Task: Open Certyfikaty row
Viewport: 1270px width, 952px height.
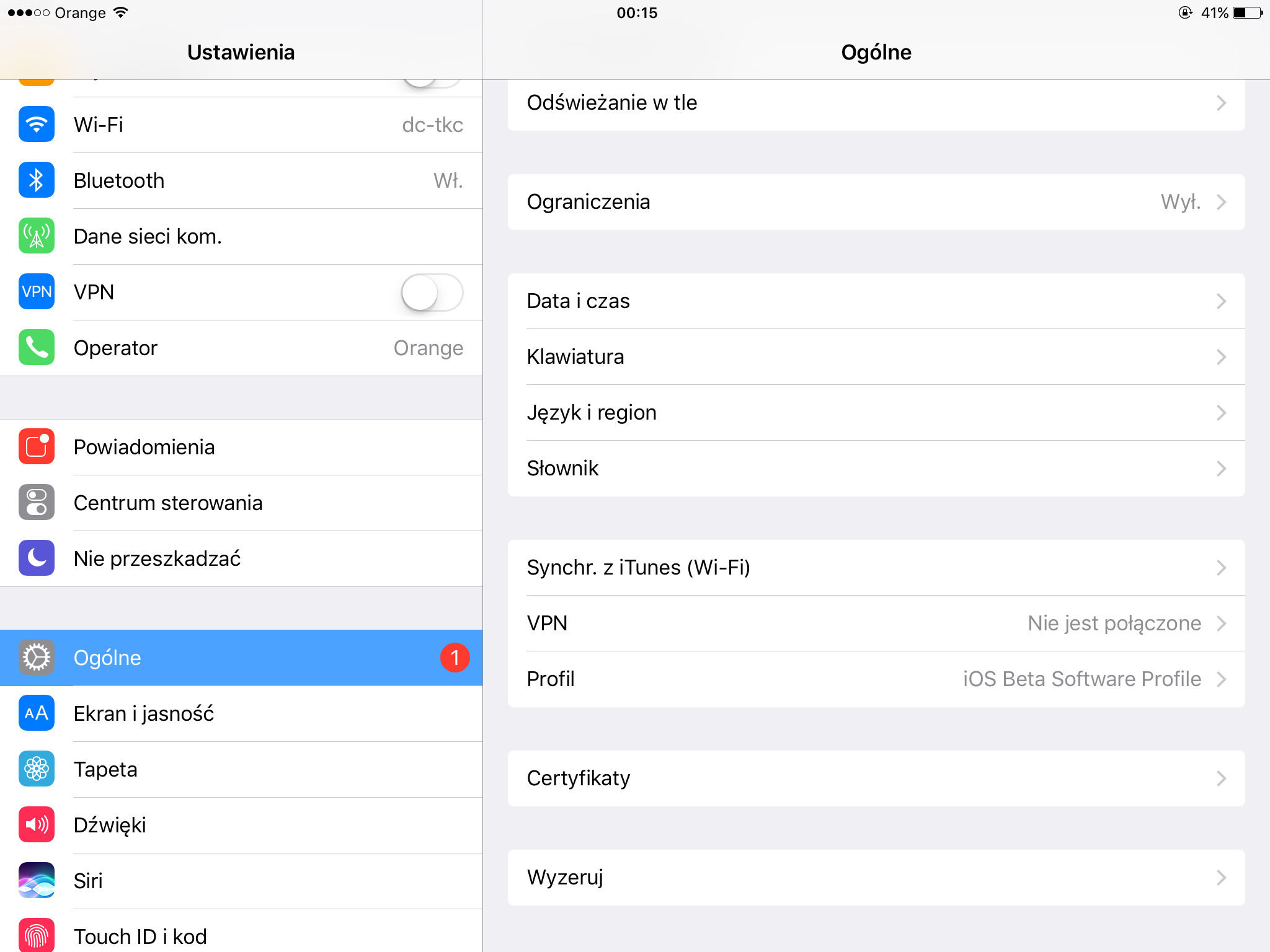Action: pyautogui.click(x=876, y=778)
